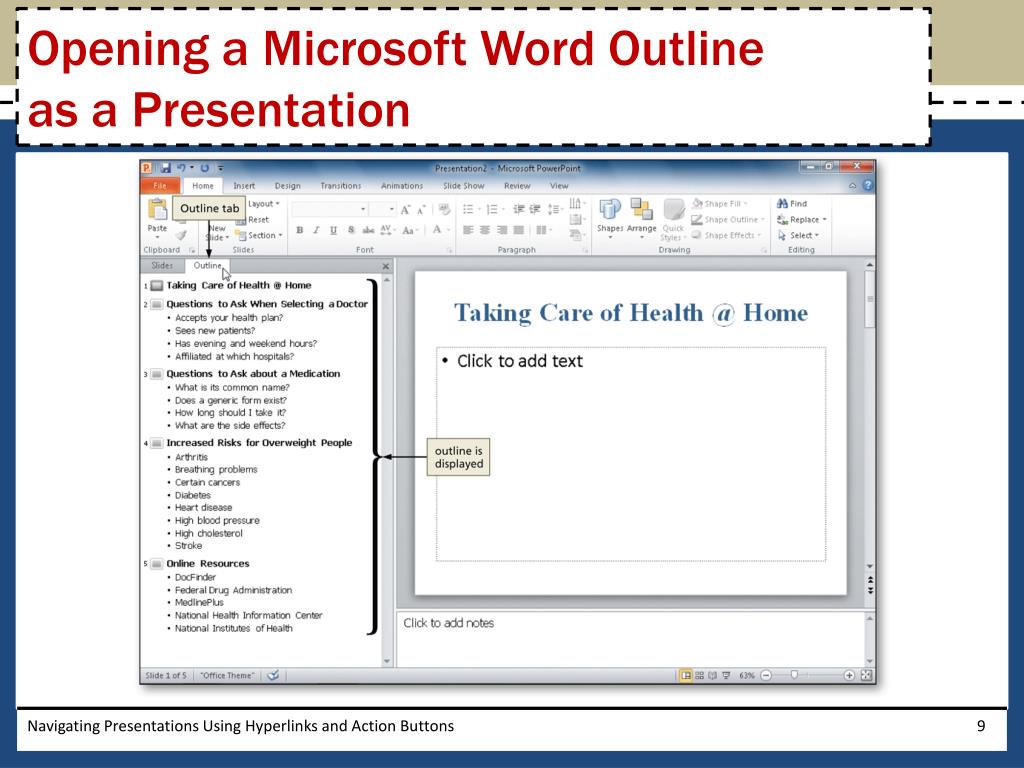Screen dimensions: 1024x768
Task: Click the 'Click to add notes' pane
Action: click(630, 639)
